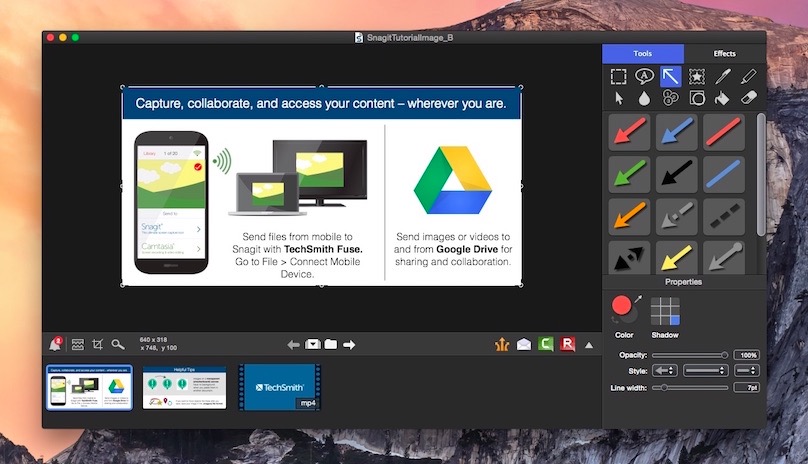
Task: Select the Selection marquee tool
Action: [618, 76]
